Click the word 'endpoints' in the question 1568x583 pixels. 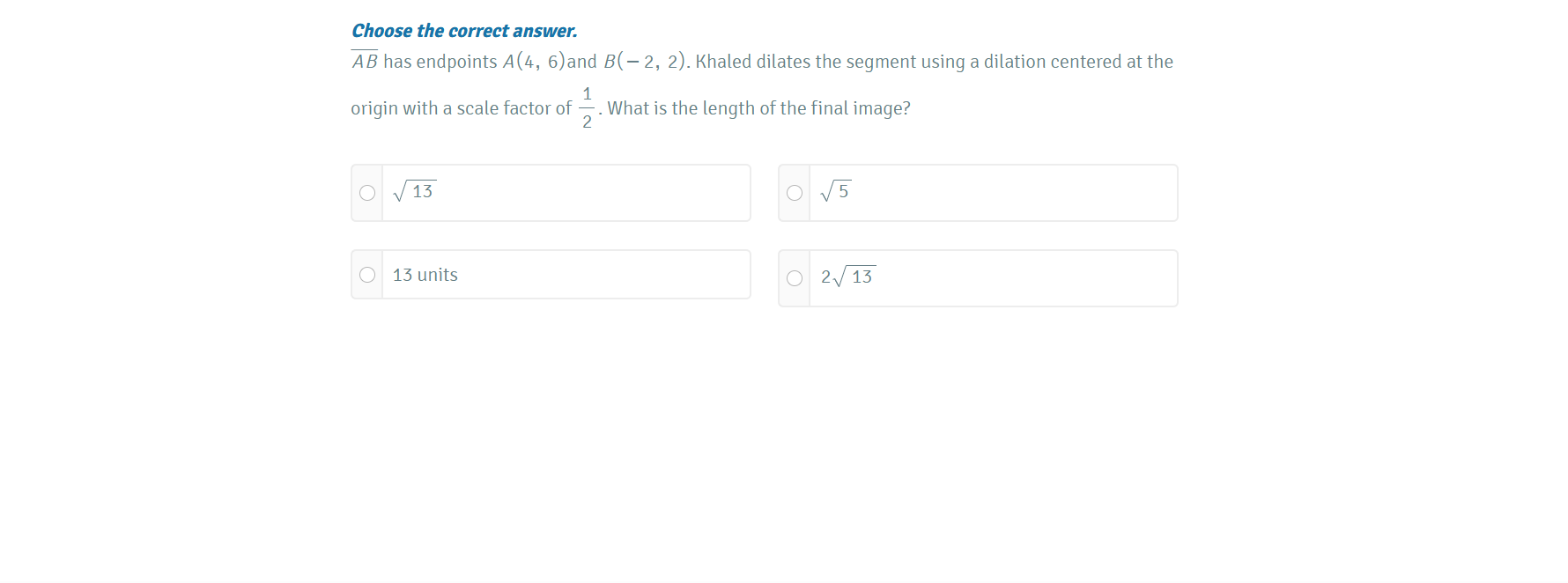(x=456, y=62)
